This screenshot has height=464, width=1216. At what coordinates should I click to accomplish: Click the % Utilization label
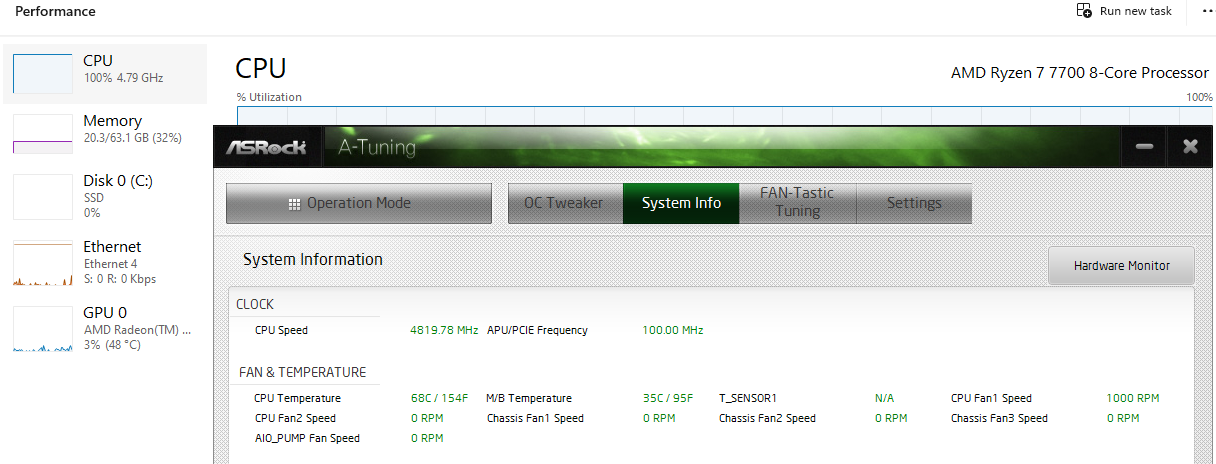pyautogui.click(x=269, y=97)
